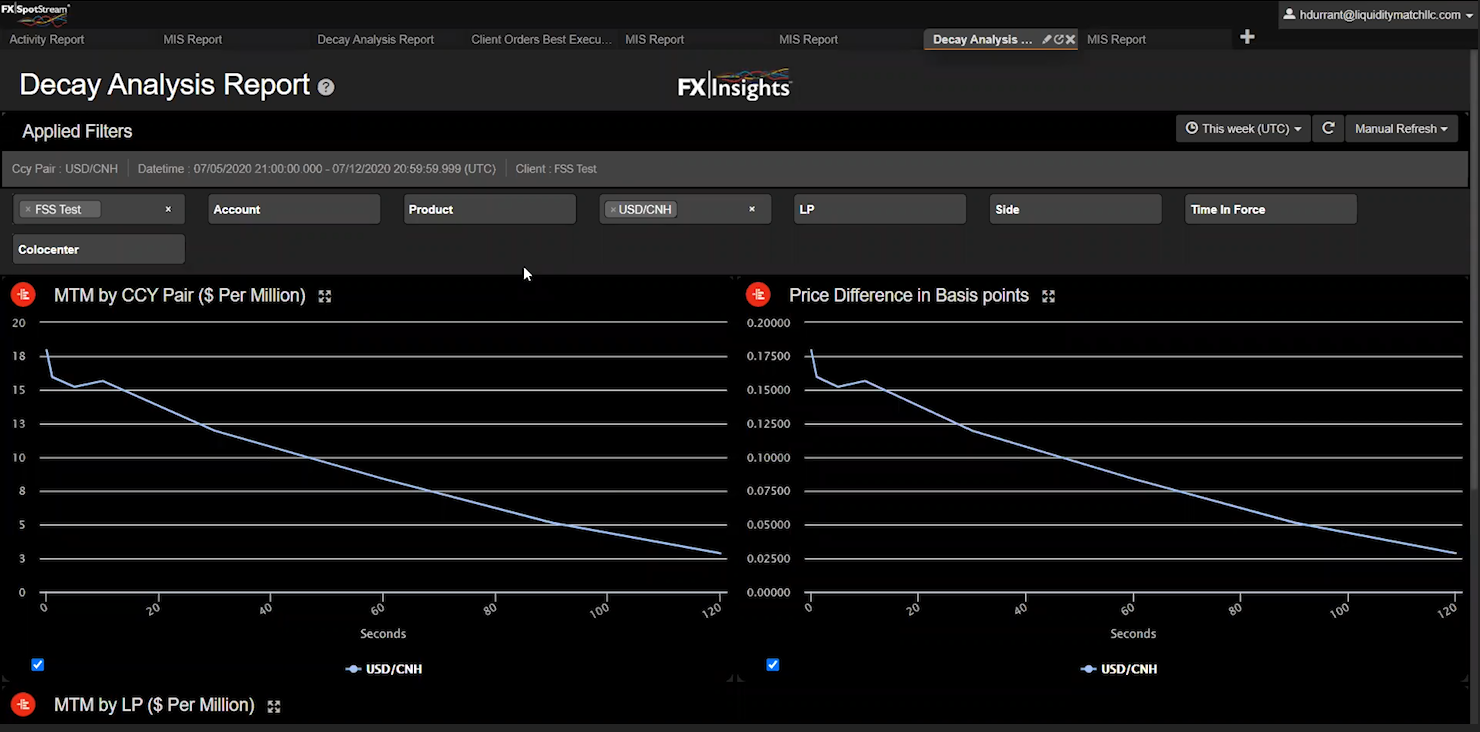Click the Colocenter filter field
The width and height of the screenshot is (1480, 732).
(99, 249)
